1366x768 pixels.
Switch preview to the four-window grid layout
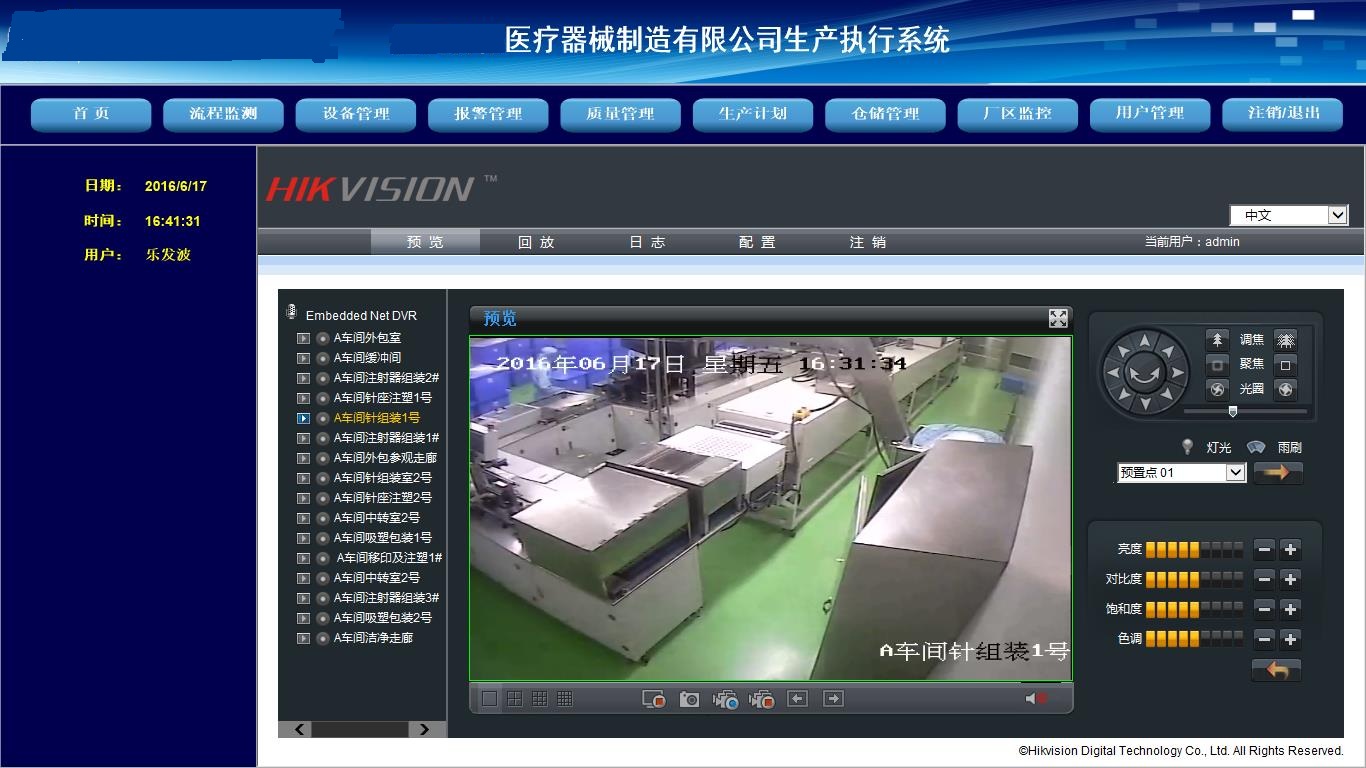pyautogui.click(x=515, y=699)
